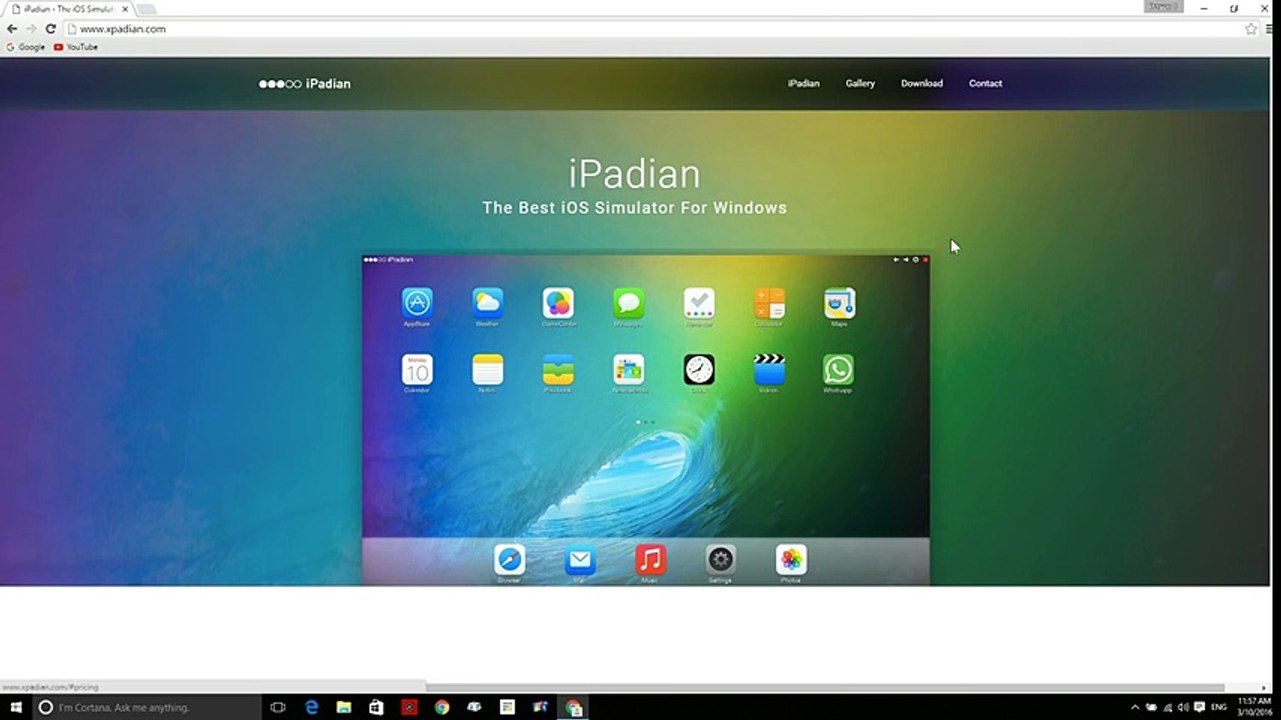Open Task View on the taskbar
The width and height of the screenshot is (1281, 720).
[278, 707]
